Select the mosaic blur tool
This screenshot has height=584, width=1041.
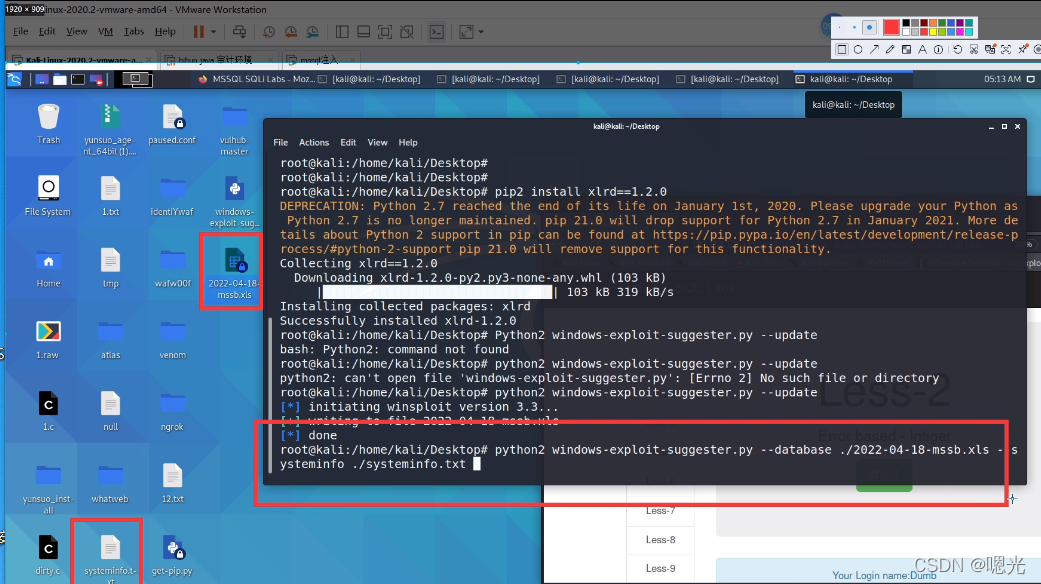(906, 49)
